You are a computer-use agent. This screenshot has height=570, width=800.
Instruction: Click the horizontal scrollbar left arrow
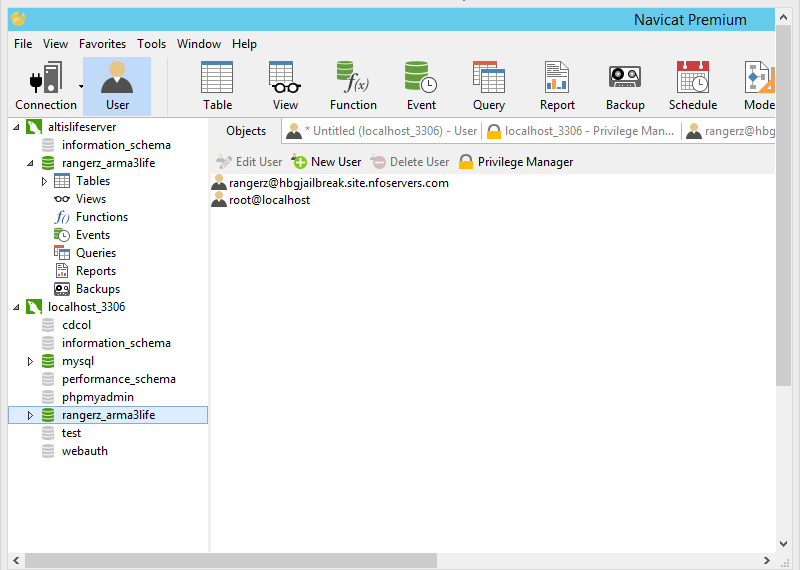pyautogui.click(x=16, y=560)
